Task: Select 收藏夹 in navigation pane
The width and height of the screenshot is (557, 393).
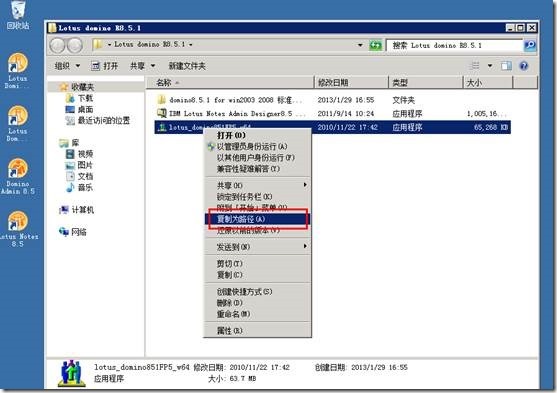Action: pyautogui.click(x=82, y=87)
